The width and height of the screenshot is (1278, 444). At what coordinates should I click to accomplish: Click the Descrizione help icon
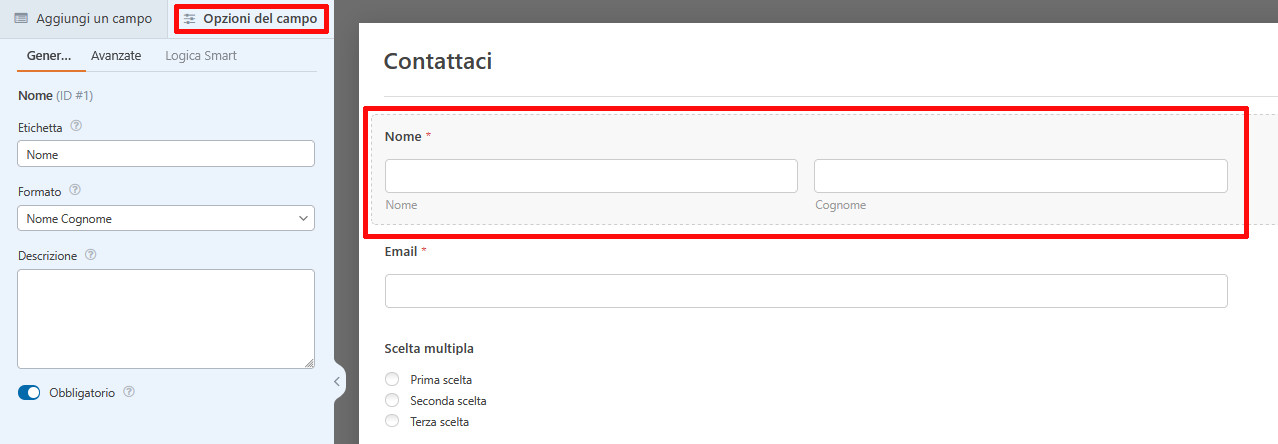click(x=91, y=255)
